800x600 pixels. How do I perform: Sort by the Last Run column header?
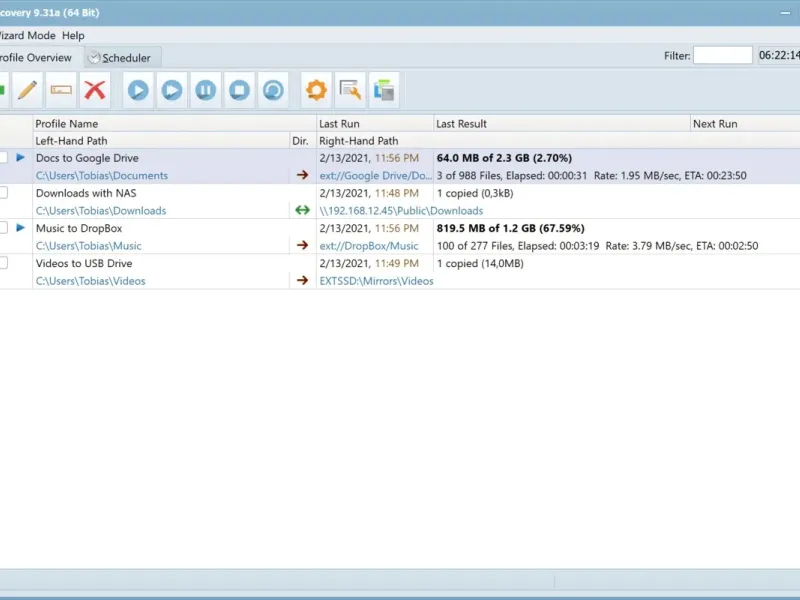(339, 124)
